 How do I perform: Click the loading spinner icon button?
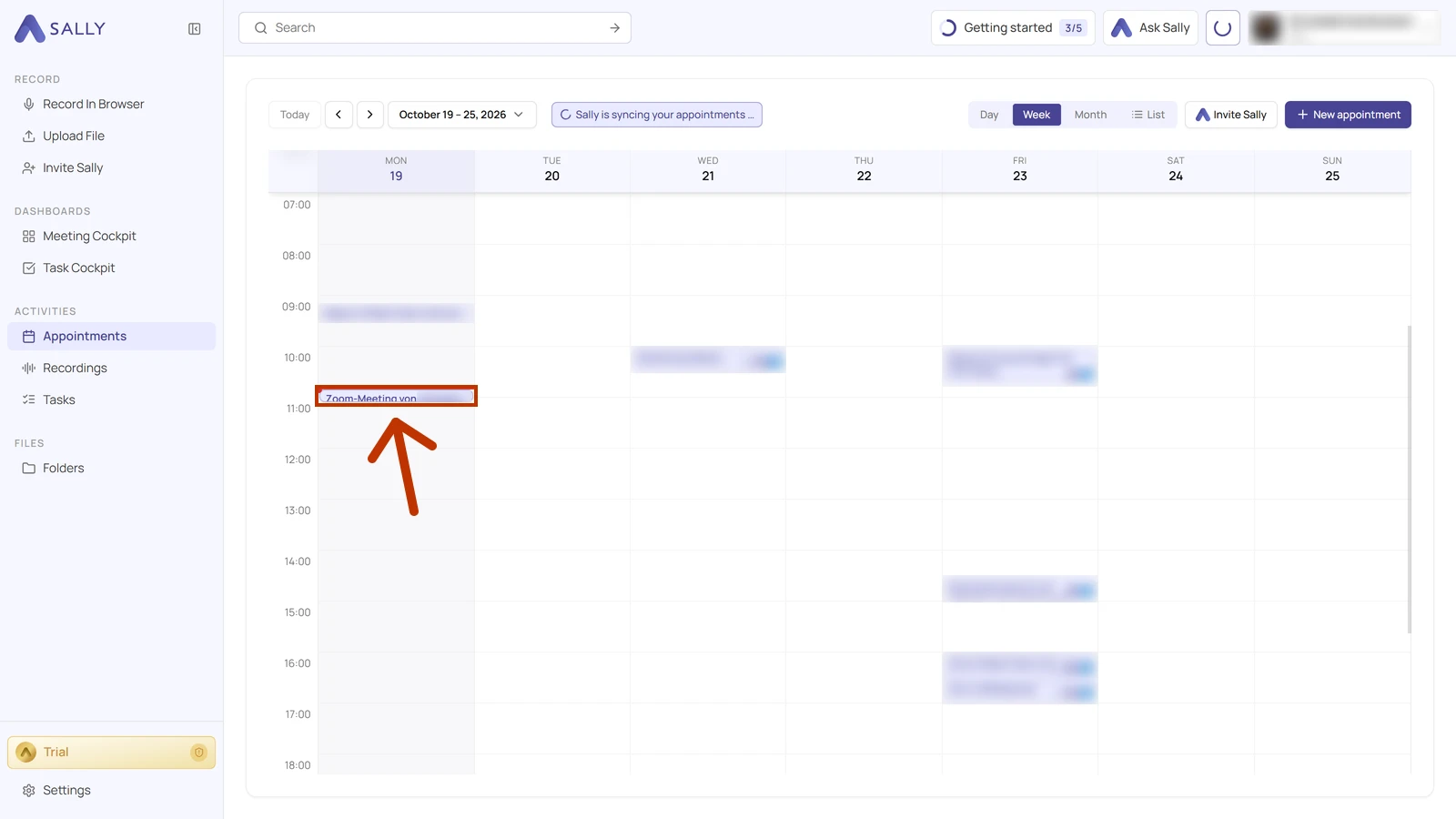click(x=1223, y=28)
